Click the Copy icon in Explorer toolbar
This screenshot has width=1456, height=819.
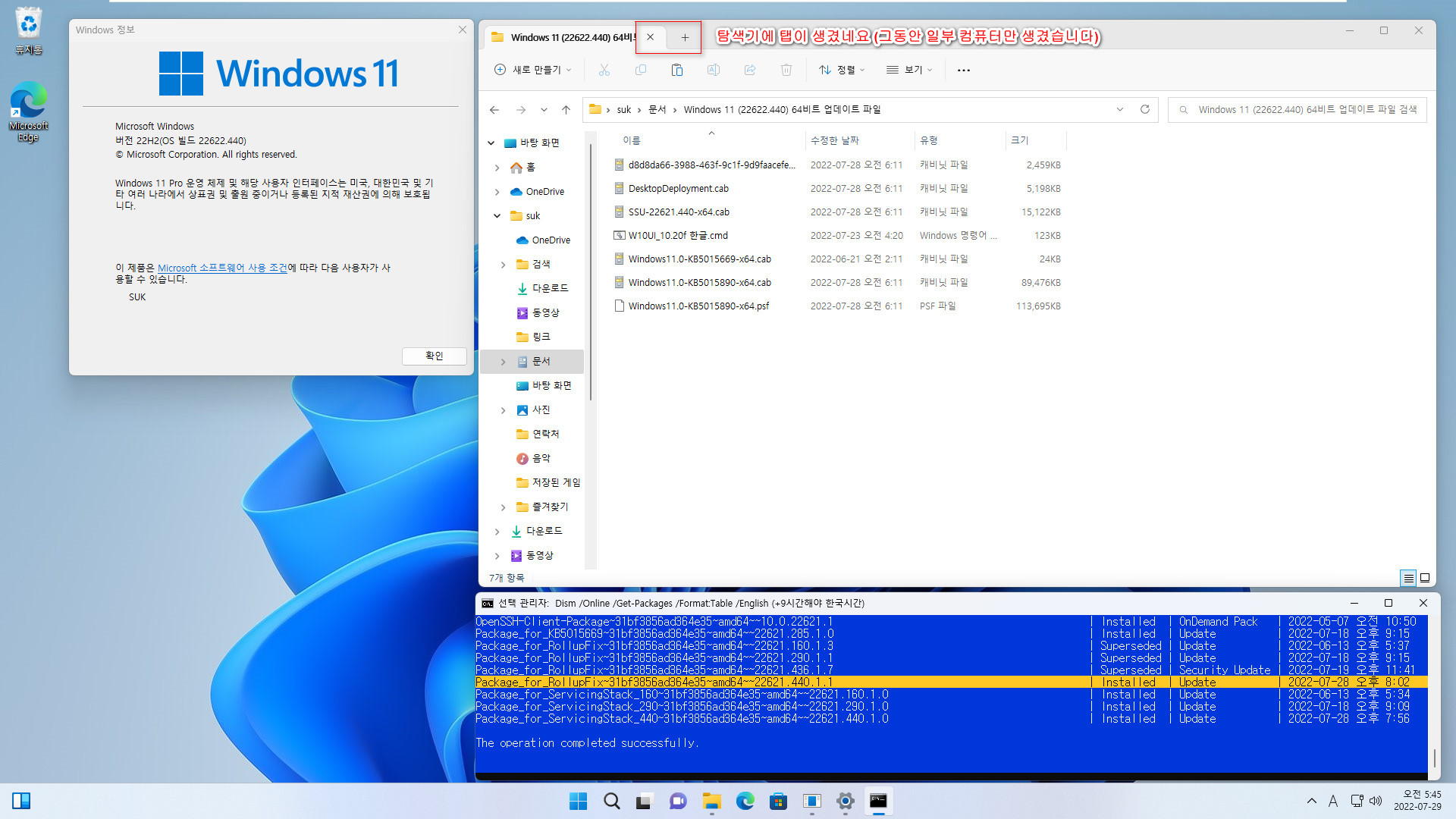coord(641,70)
